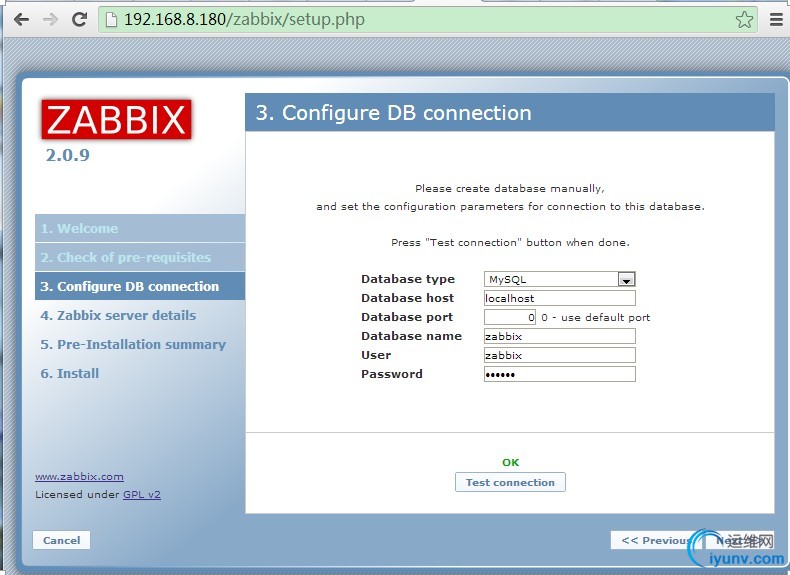Click the Password input field
790x575 pixels.
click(559, 374)
